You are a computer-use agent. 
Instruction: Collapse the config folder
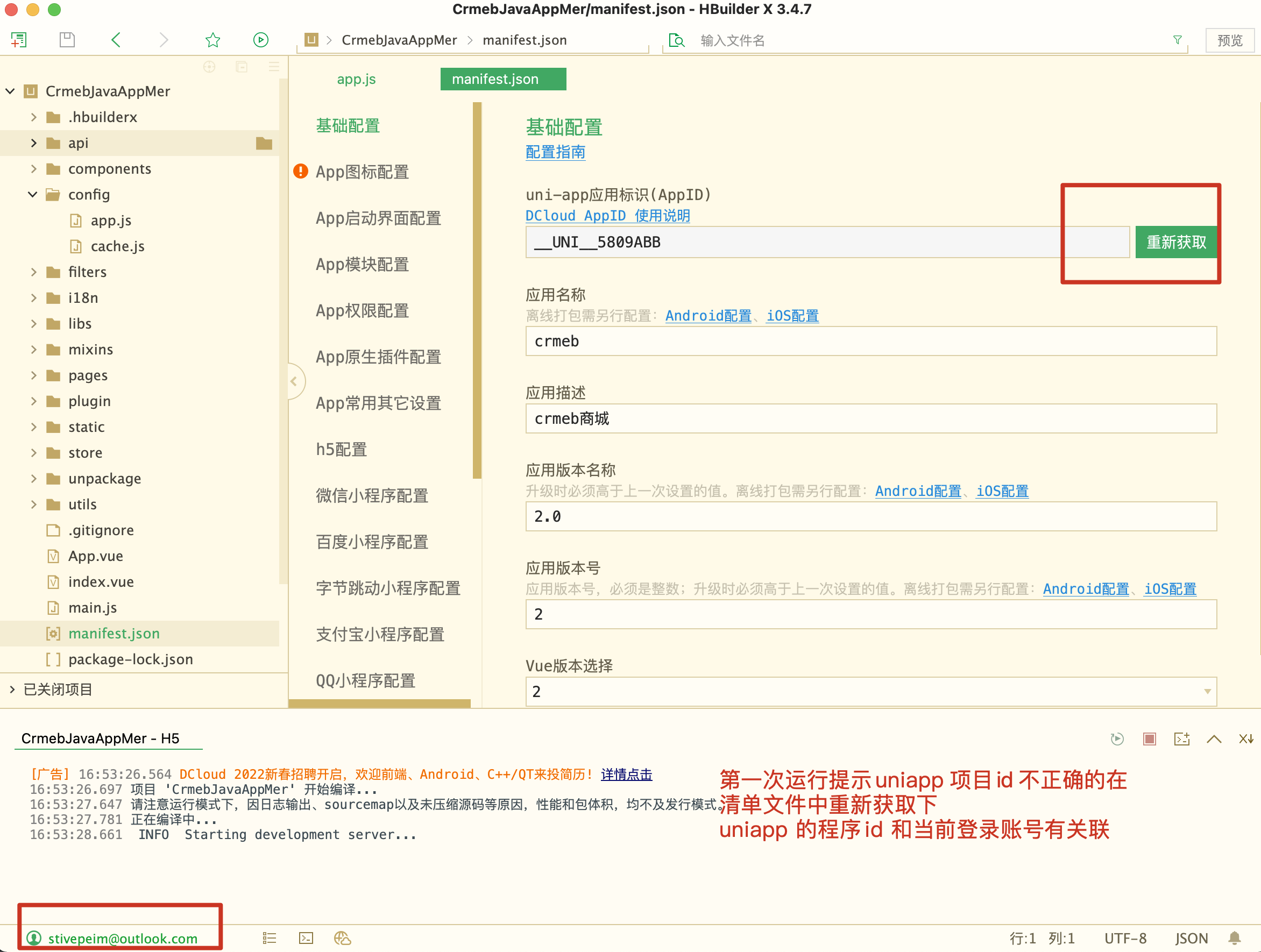(x=32, y=194)
